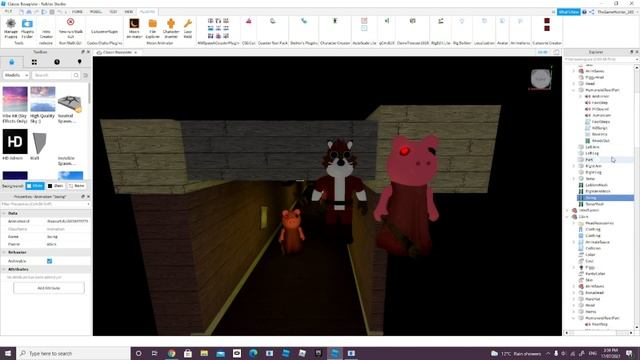Click the Windows taskbar search box
Image resolution: width=640 pixels, height=360 pixels.
coord(73,353)
